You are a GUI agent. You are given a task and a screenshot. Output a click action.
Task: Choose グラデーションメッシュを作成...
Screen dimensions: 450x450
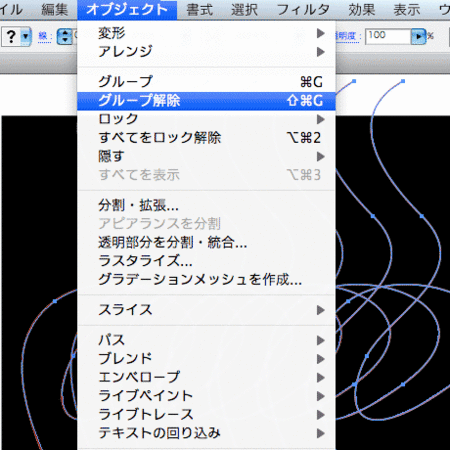206,280
